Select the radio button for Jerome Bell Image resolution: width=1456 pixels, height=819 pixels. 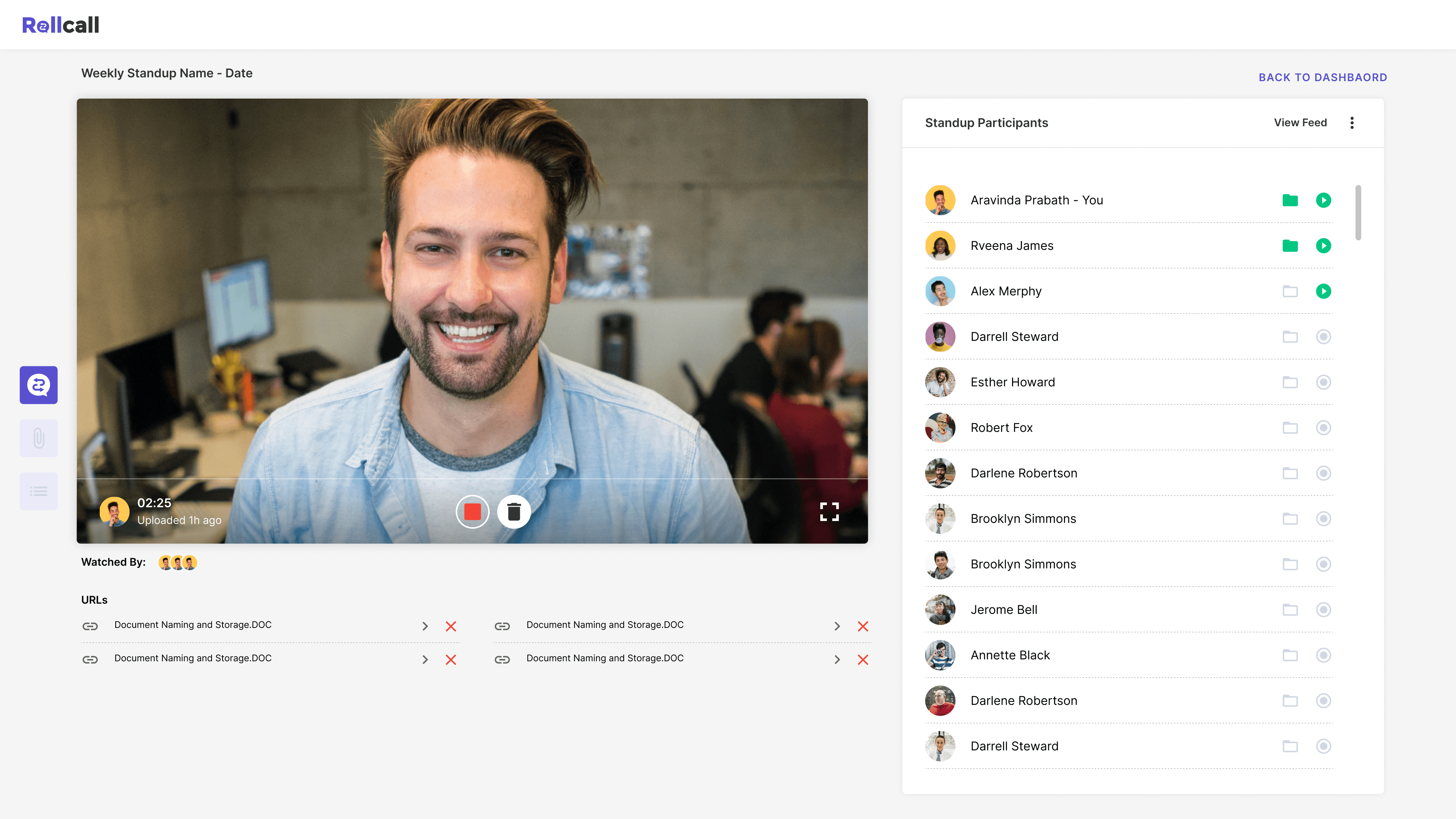pyautogui.click(x=1323, y=610)
